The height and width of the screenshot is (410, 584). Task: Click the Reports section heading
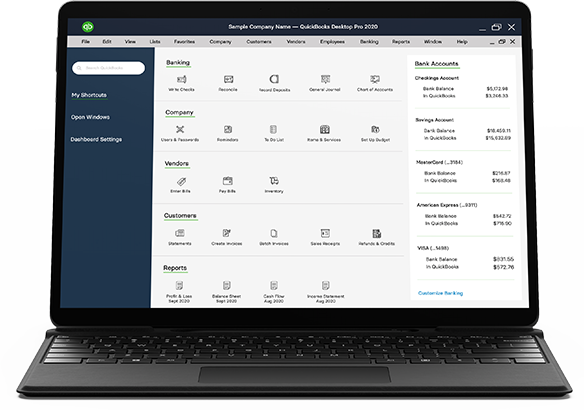click(175, 268)
